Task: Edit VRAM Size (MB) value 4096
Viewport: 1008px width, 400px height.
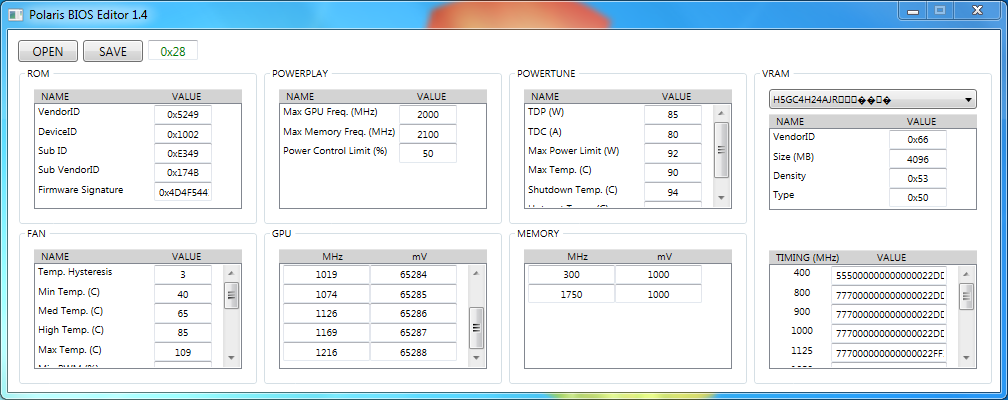Action: (x=917, y=159)
